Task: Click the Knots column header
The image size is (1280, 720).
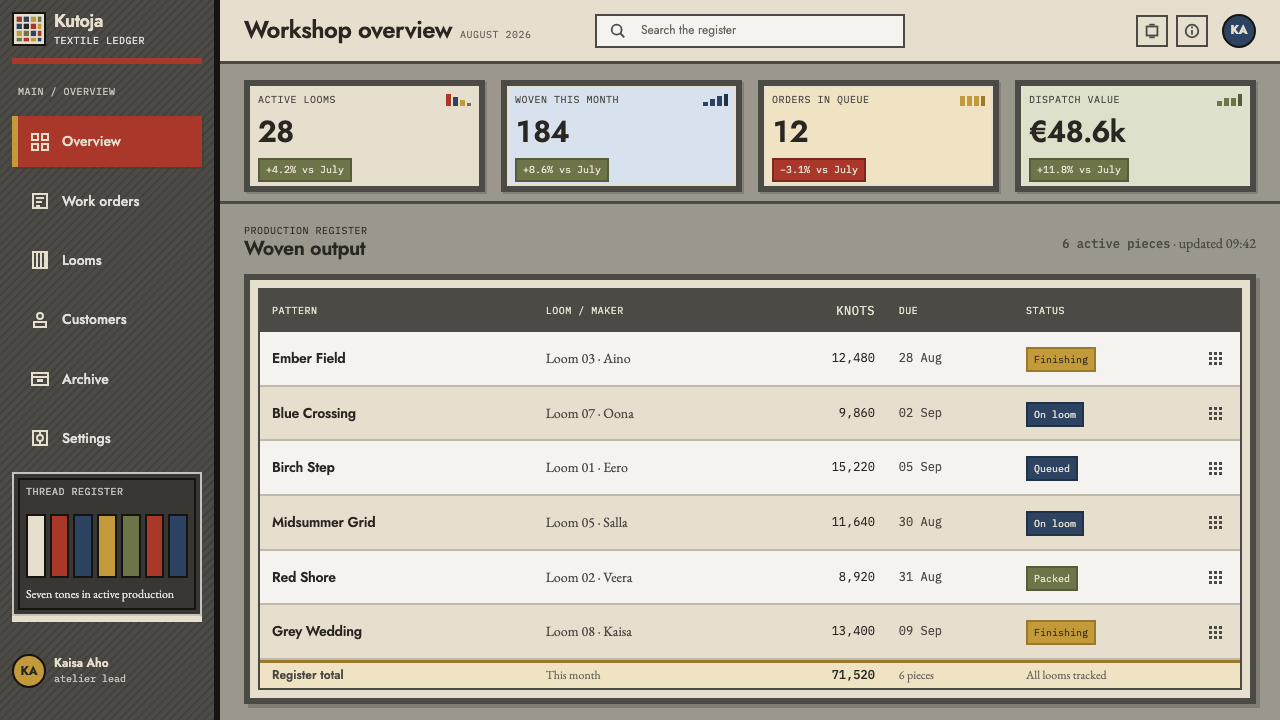Action: [855, 311]
